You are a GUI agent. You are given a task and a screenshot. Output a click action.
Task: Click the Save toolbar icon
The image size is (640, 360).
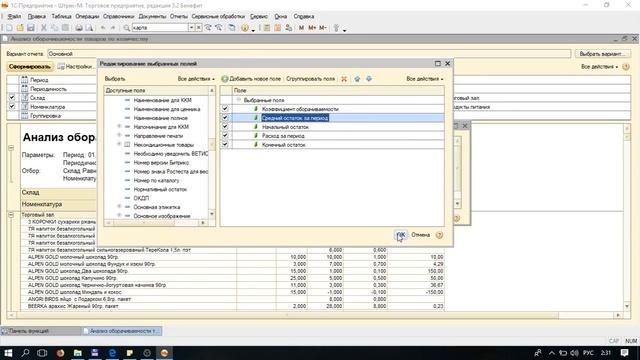click(31, 28)
